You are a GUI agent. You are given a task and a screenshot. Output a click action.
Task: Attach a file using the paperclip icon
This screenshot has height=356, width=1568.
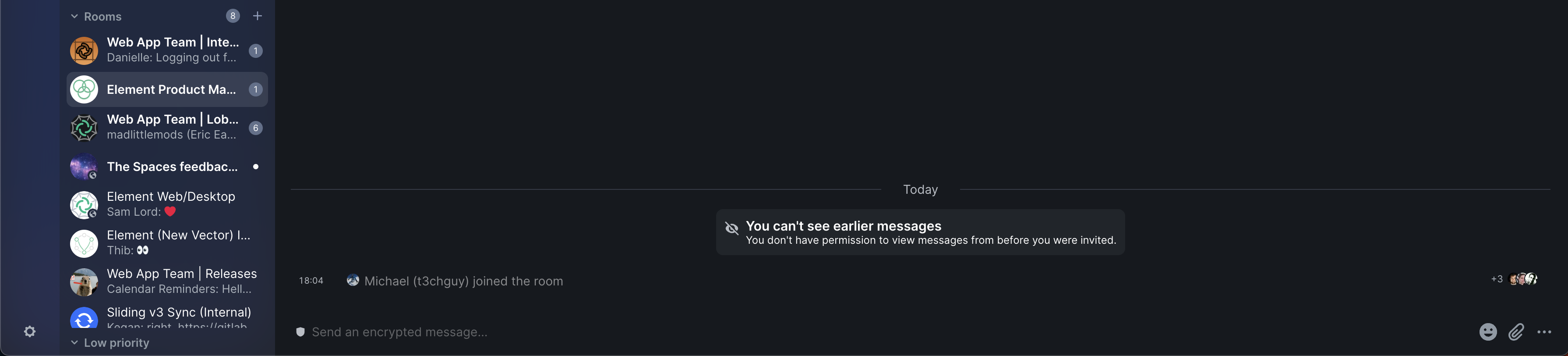pyautogui.click(x=1516, y=331)
